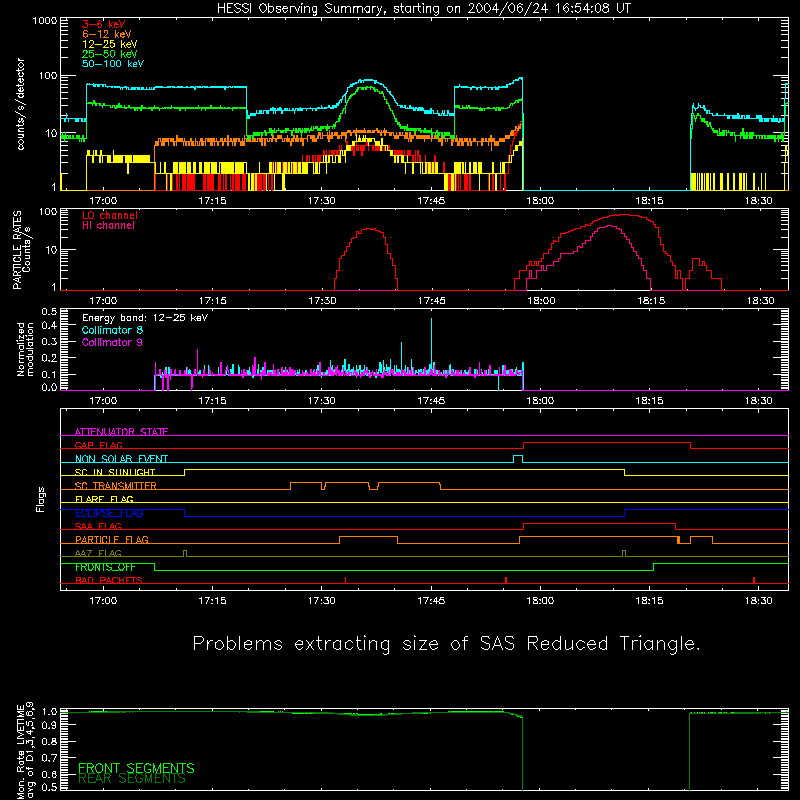Click the GAP FLAG label

click(x=98, y=445)
